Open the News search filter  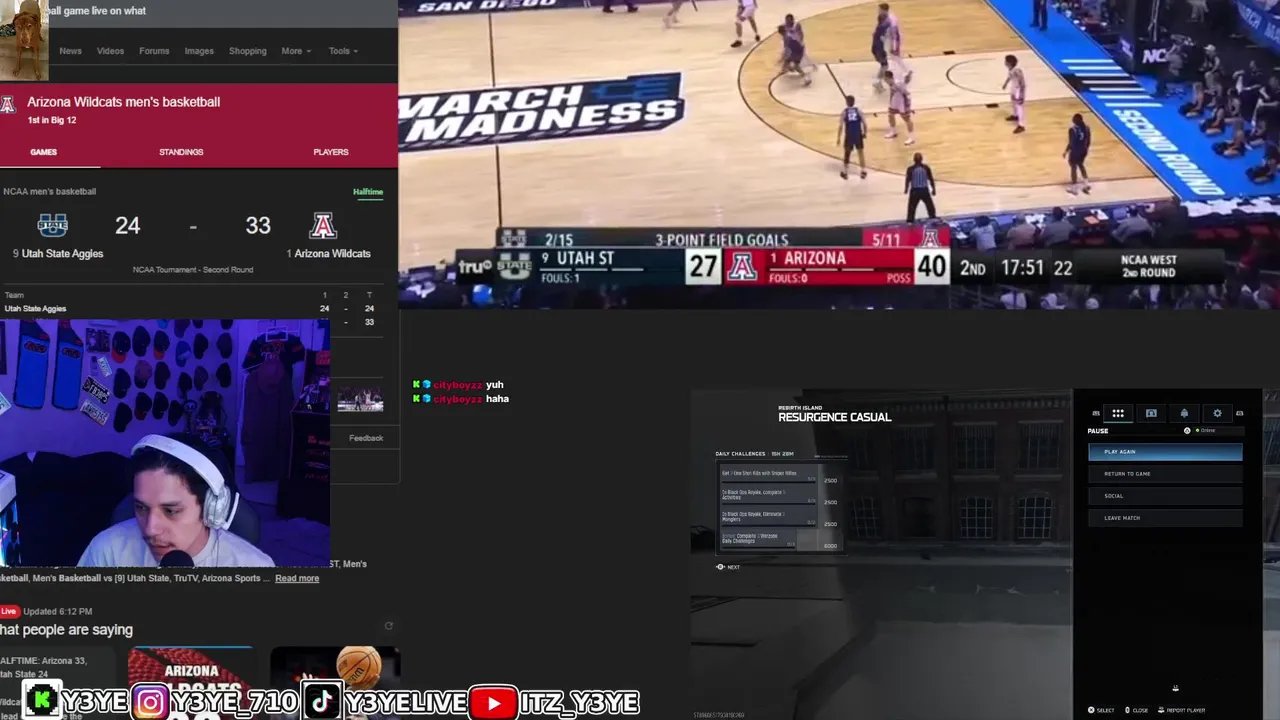tap(70, 51)
